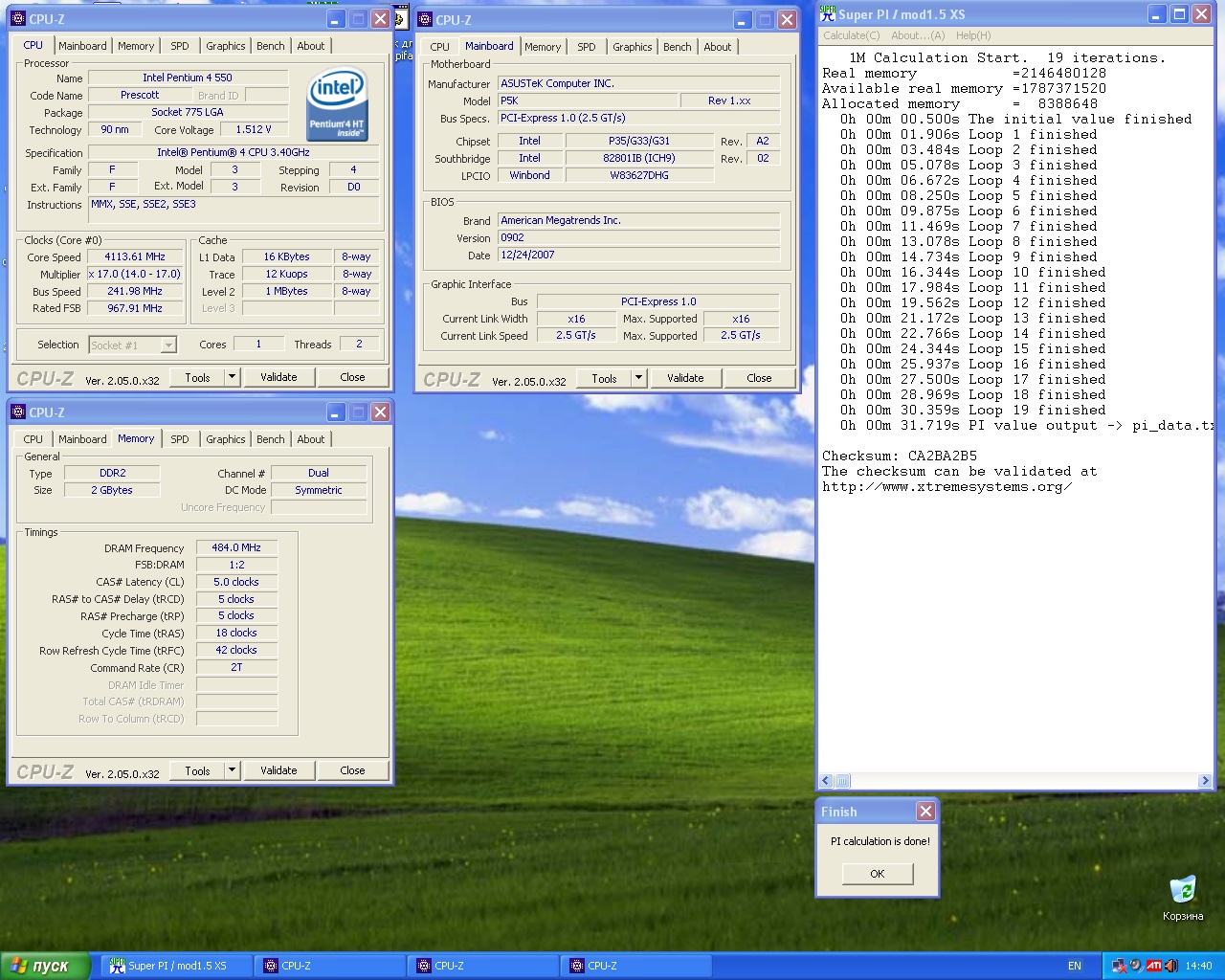Click the Southbridge 82801IB (ICH9) field
The image size is (1225, 980).
coord(639,158)
